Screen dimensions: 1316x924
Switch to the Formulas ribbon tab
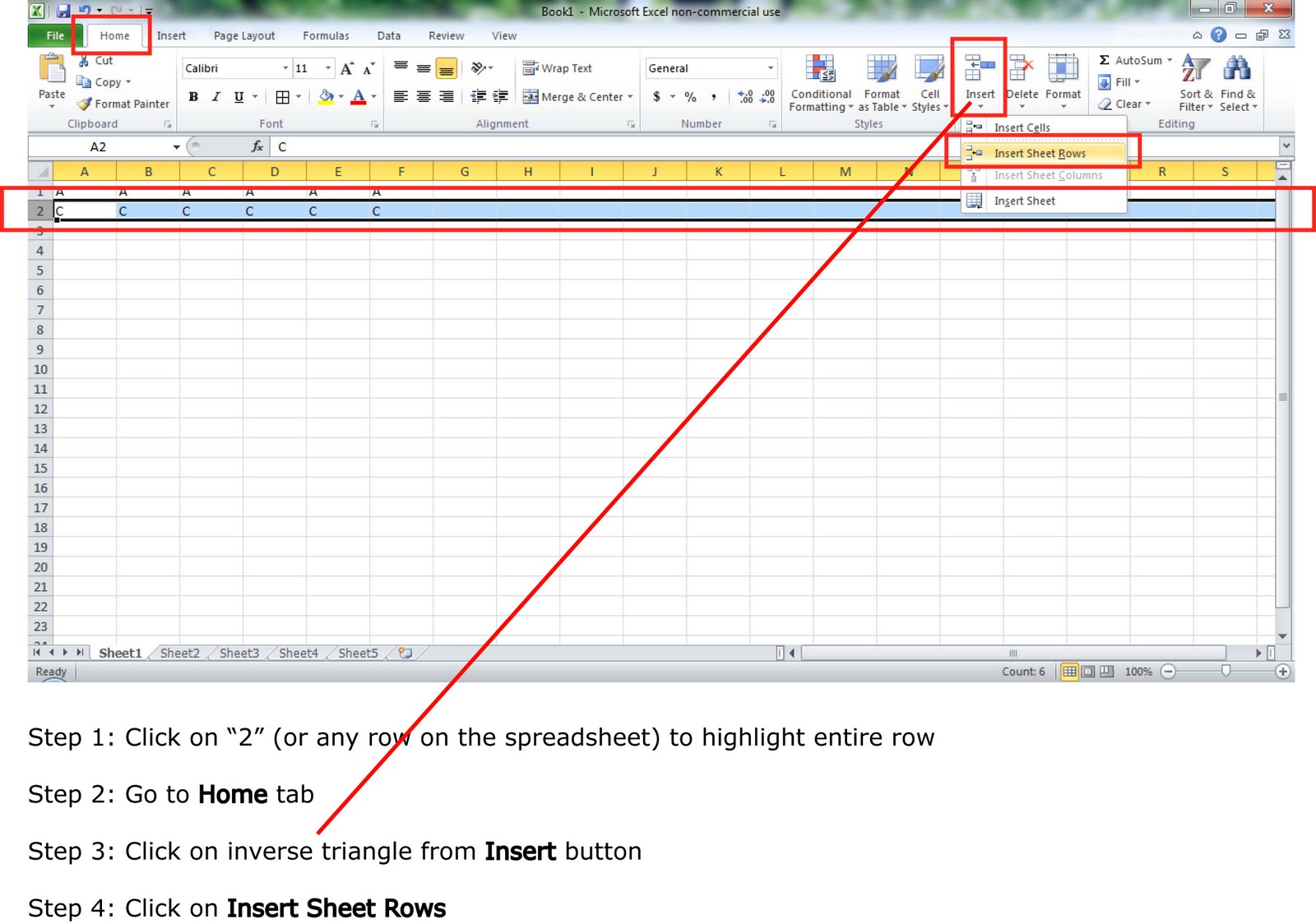pyautogui.click(x=326, y=35)
